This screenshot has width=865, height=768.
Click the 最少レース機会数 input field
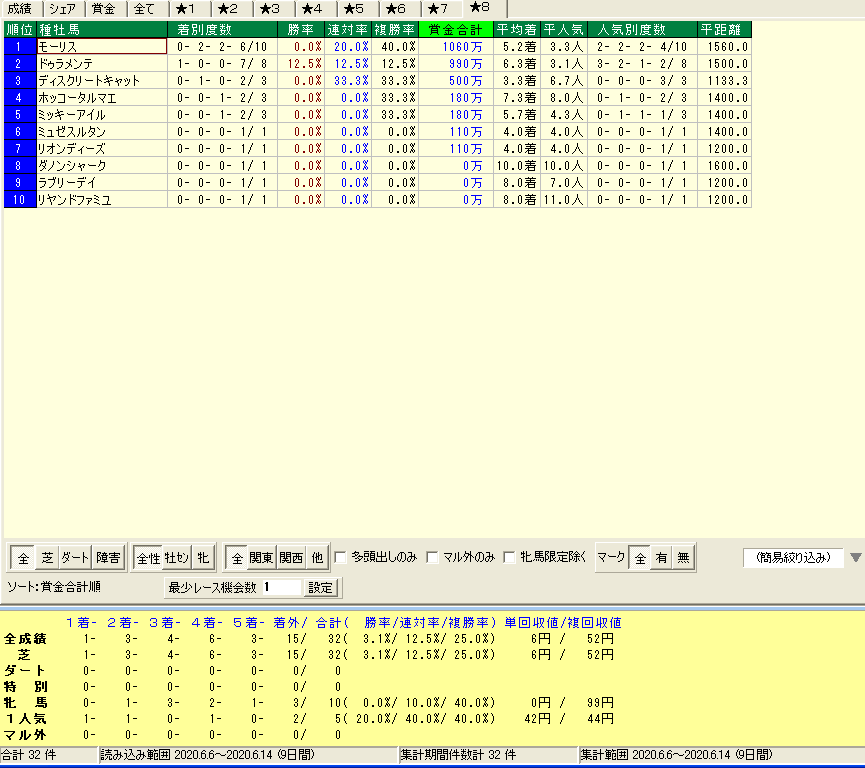coord(282,587)
